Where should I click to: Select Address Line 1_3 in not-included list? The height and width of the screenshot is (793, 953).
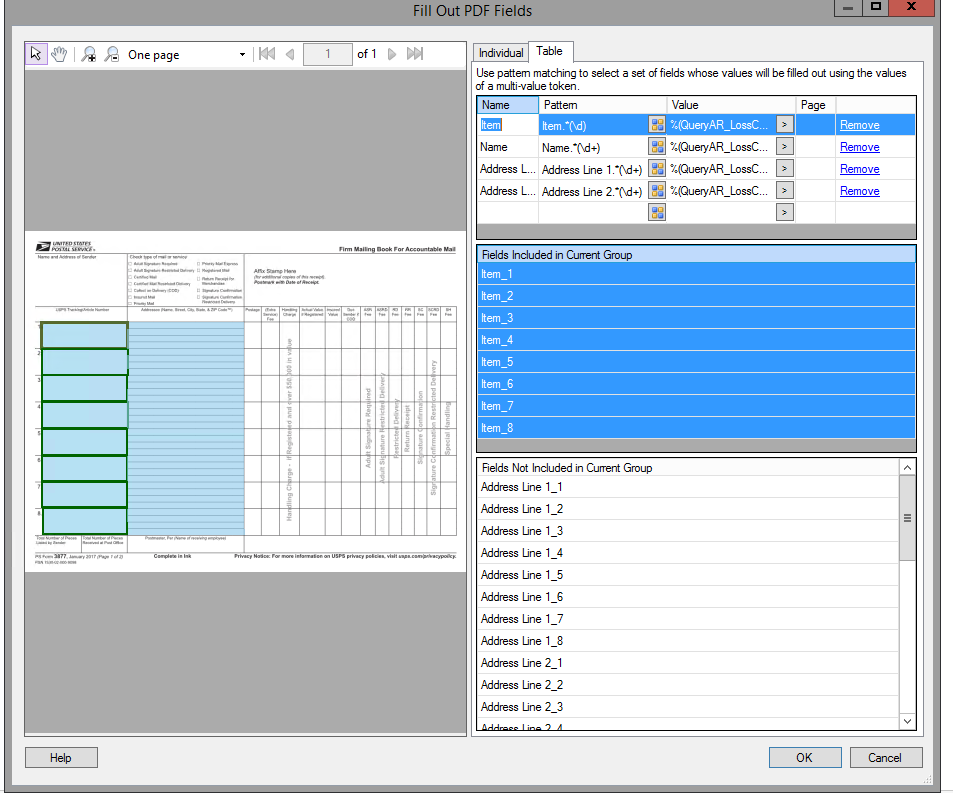(x=521, y=531)
